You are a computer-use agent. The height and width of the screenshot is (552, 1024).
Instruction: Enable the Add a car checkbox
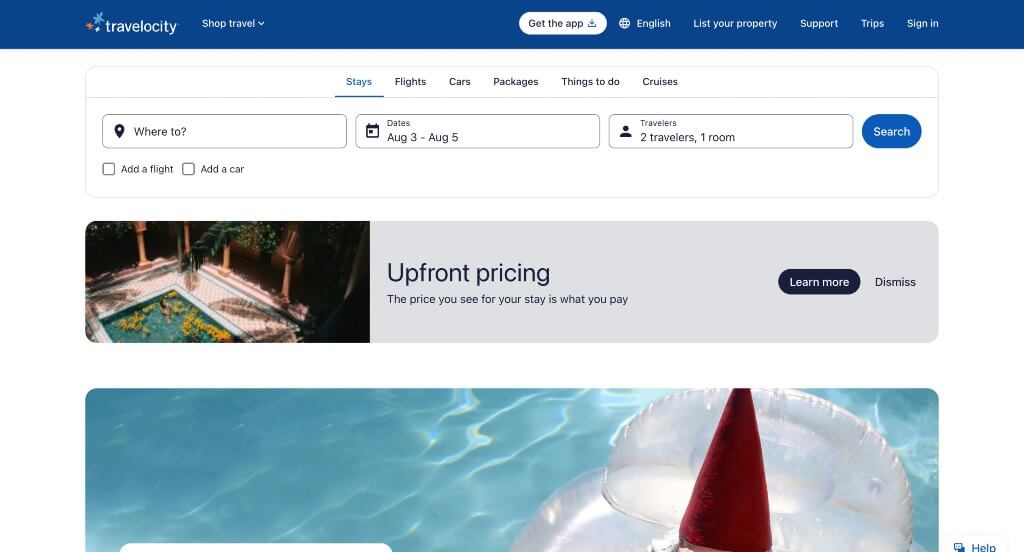coord(188,169)
